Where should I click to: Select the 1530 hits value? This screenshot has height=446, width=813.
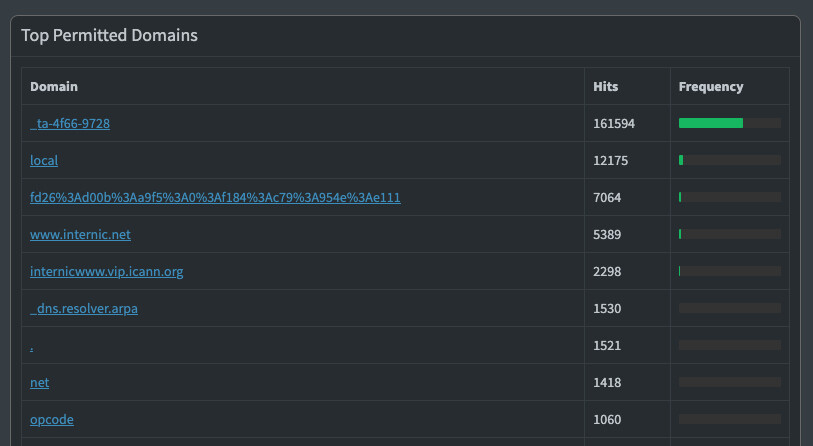[x=607, y=309]
